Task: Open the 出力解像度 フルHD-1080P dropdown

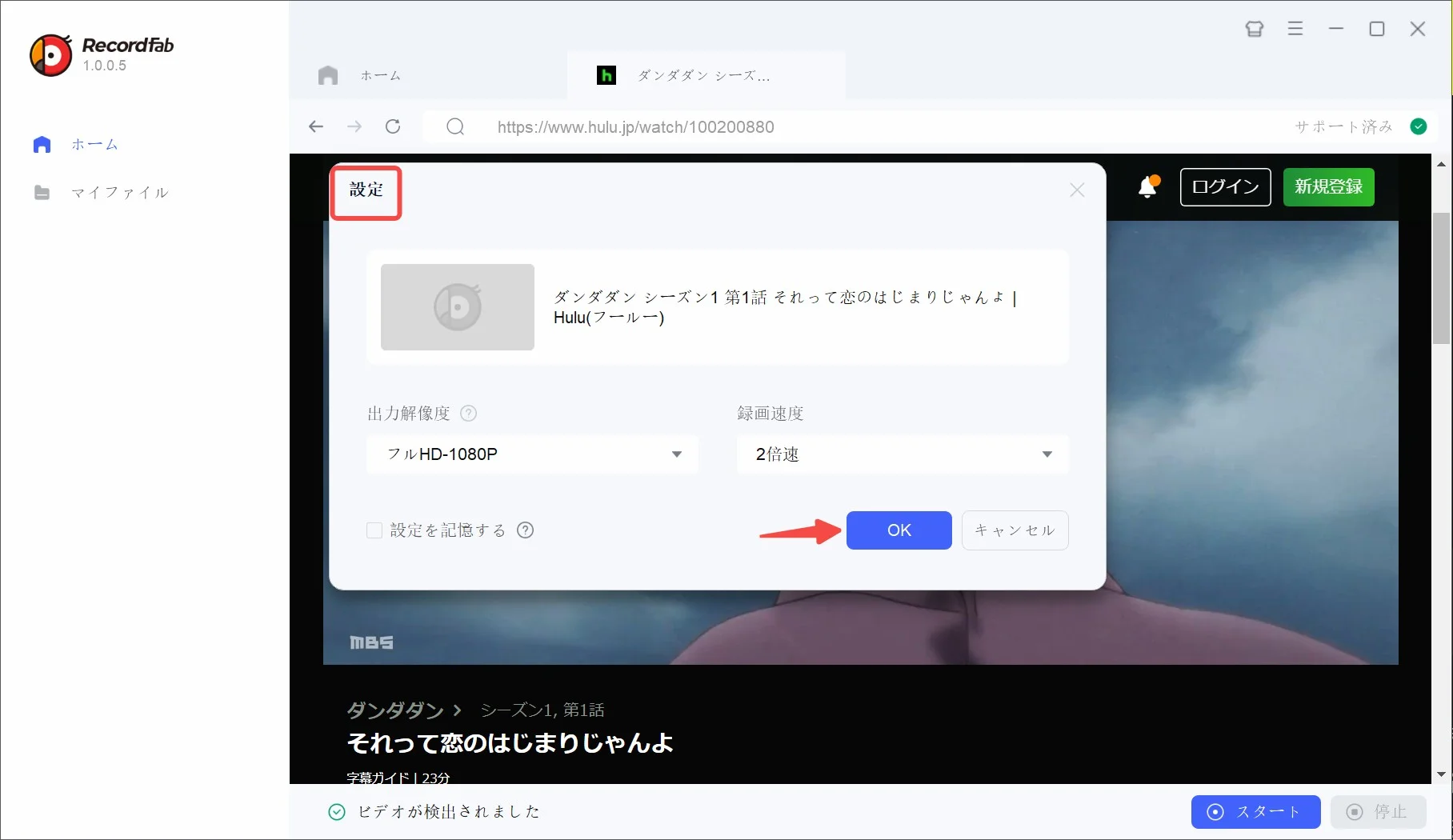Action: coord(532,454)
